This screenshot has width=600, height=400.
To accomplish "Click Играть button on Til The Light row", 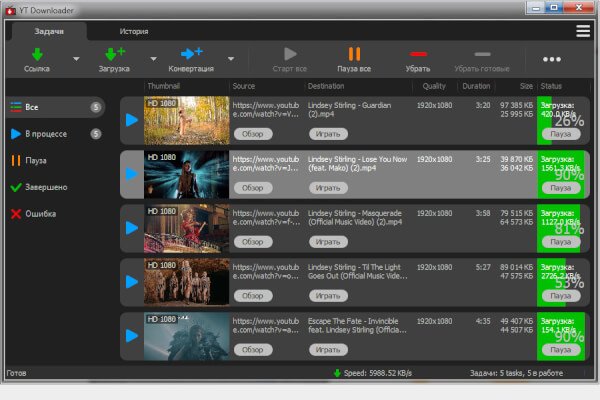I will tap(328, 296).
